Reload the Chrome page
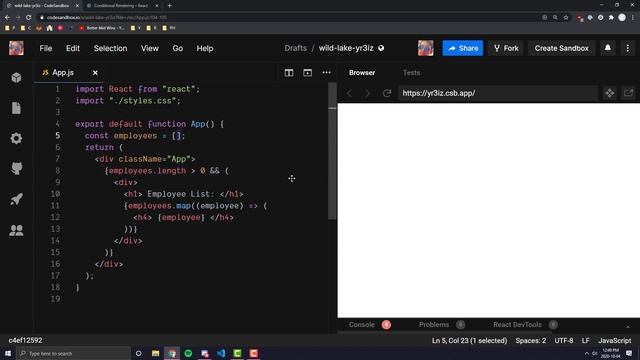Image resolution: width=640 pixels, height=360 pixels. tap(29, 18)
